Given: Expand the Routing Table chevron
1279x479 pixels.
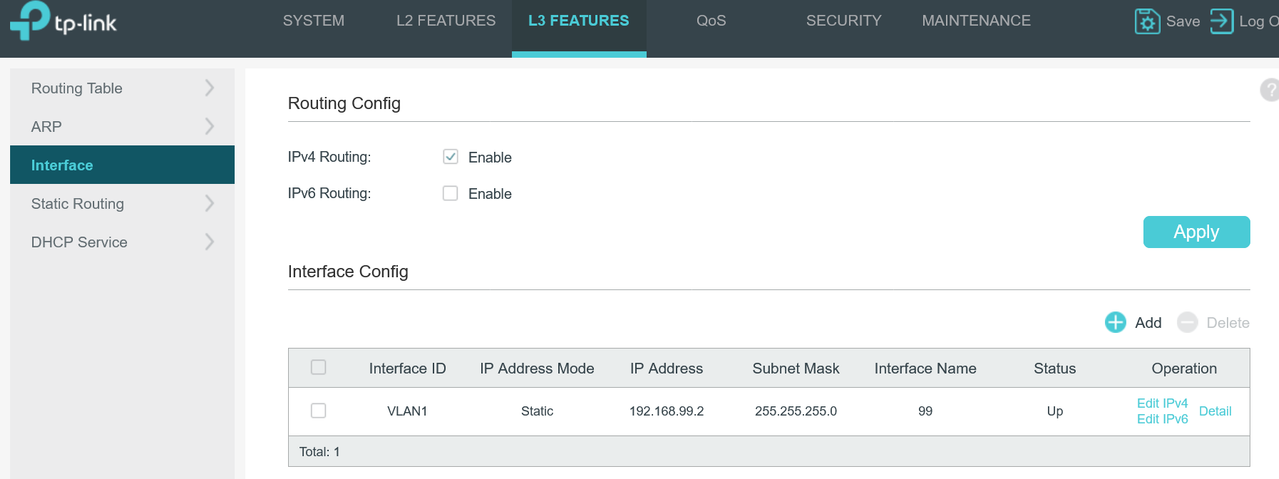Looking at the screenshot, I should point(209,88).
